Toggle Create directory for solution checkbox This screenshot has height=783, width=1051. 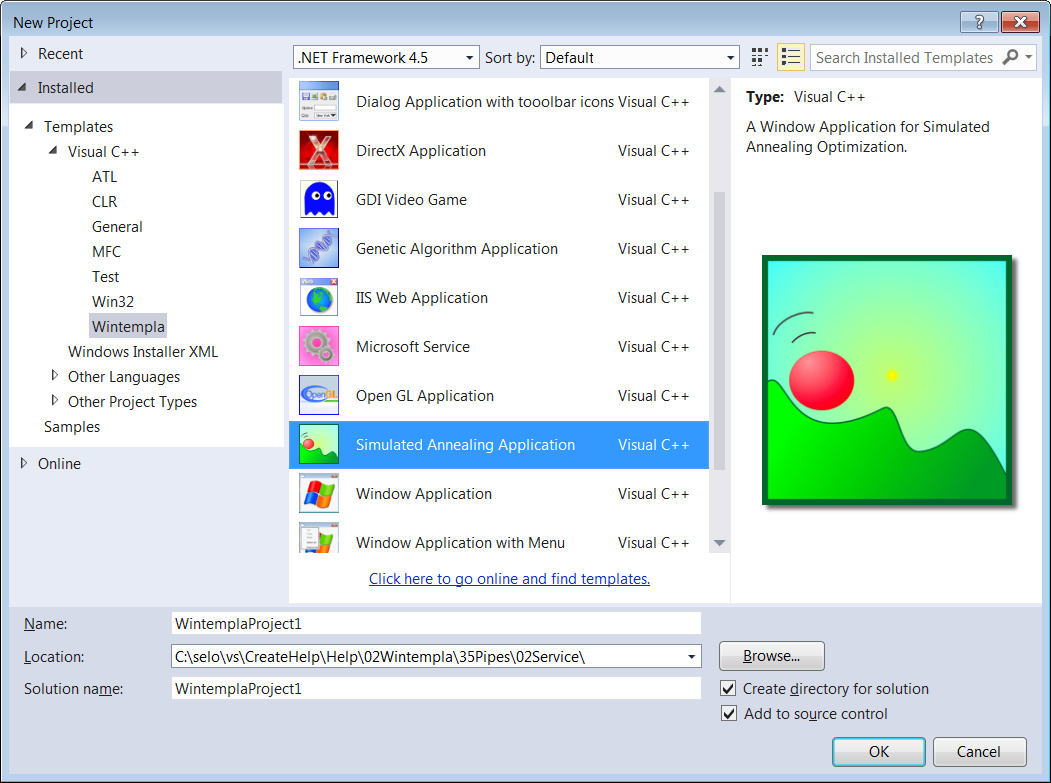click(x=728, y=688)
